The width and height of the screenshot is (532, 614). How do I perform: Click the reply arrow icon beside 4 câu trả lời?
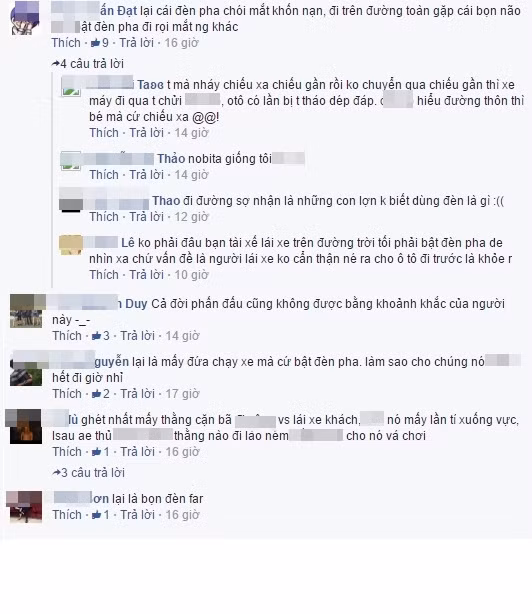[56, 63]
